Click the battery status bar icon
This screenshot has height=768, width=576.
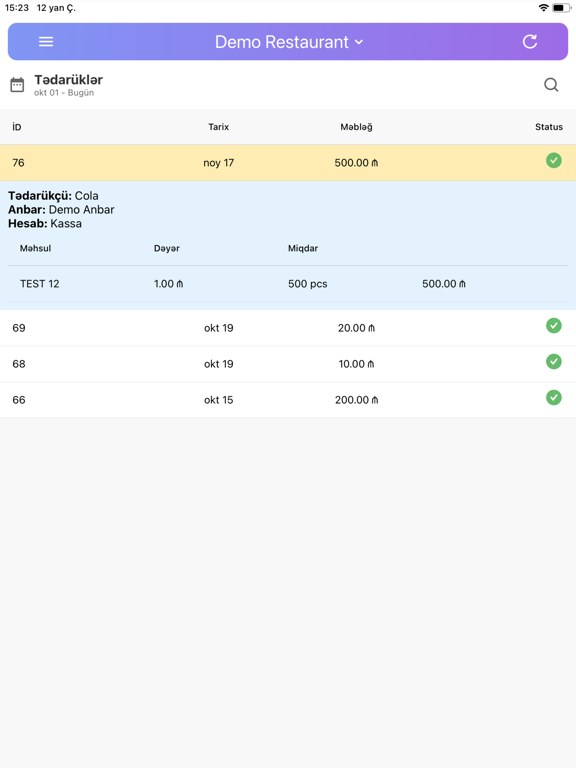tap(561, 8)
